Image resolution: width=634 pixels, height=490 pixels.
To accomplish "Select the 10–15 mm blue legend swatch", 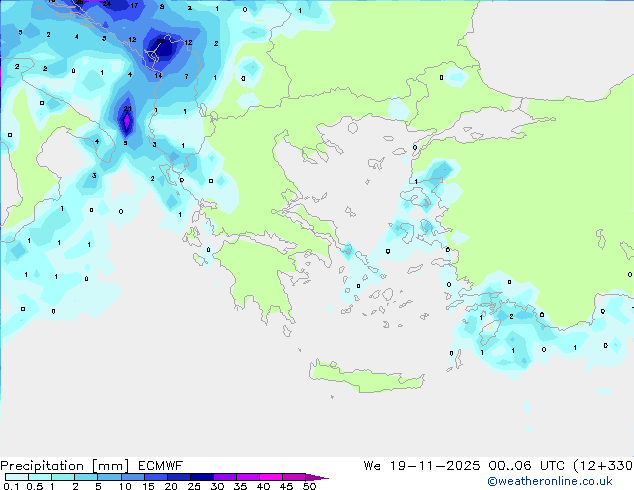I will 132,477.
